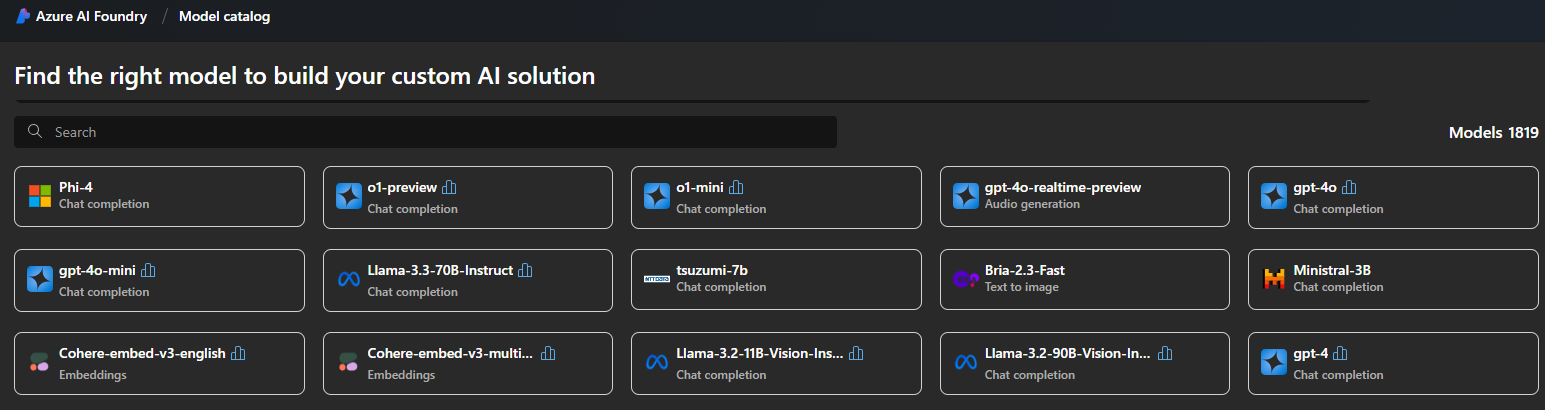This screenshot has height=410, width=1545.
Task: Select the Ministral-3B model card
Action: click(1393, 279)
